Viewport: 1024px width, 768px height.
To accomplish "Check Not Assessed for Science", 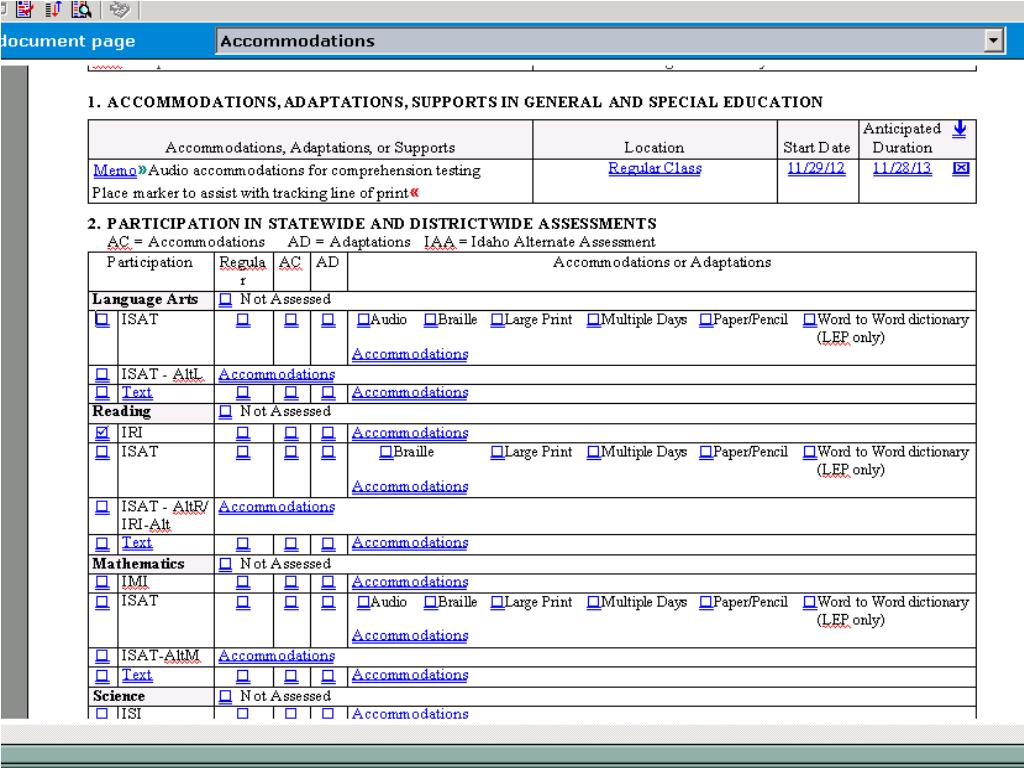I will (225, 697).
